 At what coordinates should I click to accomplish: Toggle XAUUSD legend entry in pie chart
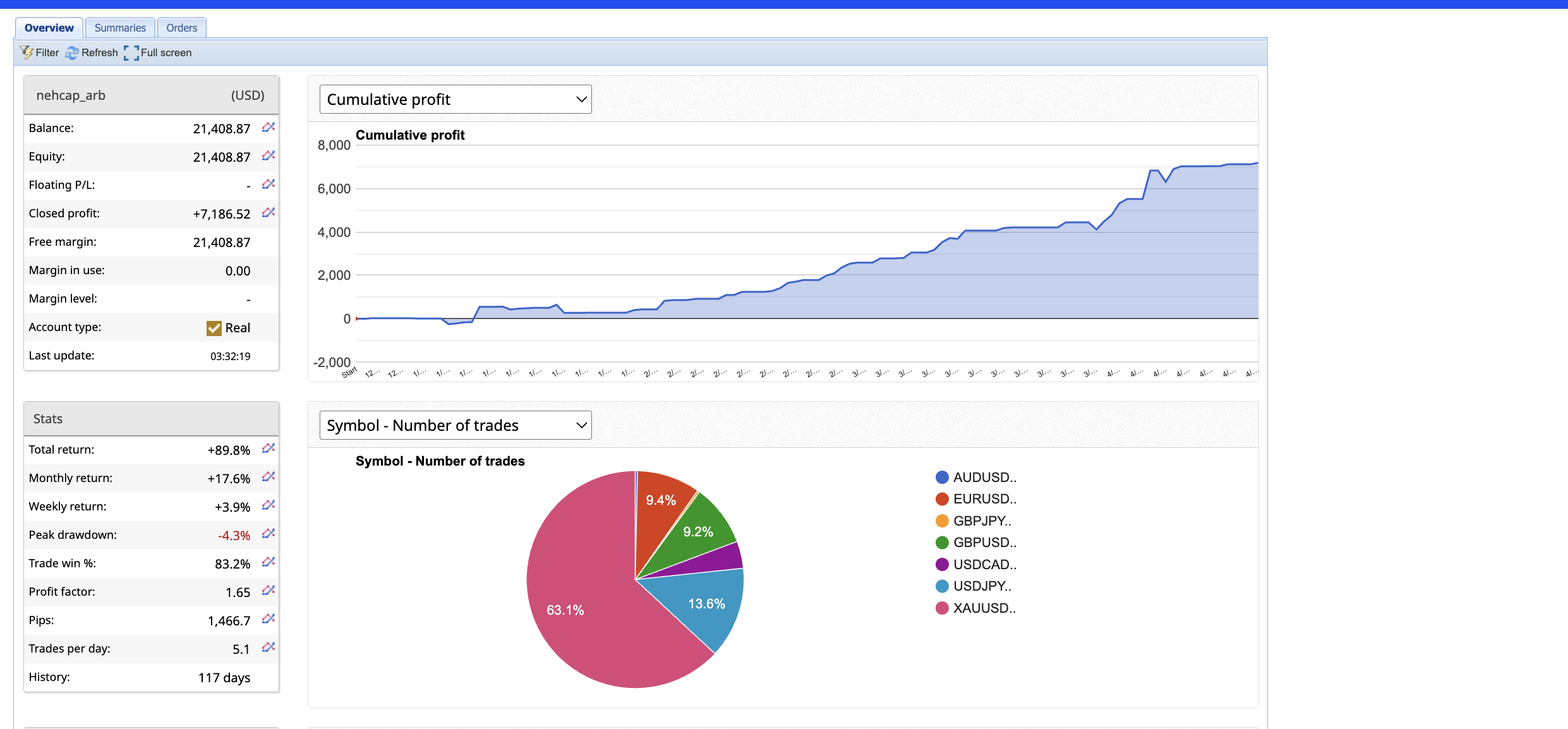coord(984,608)
